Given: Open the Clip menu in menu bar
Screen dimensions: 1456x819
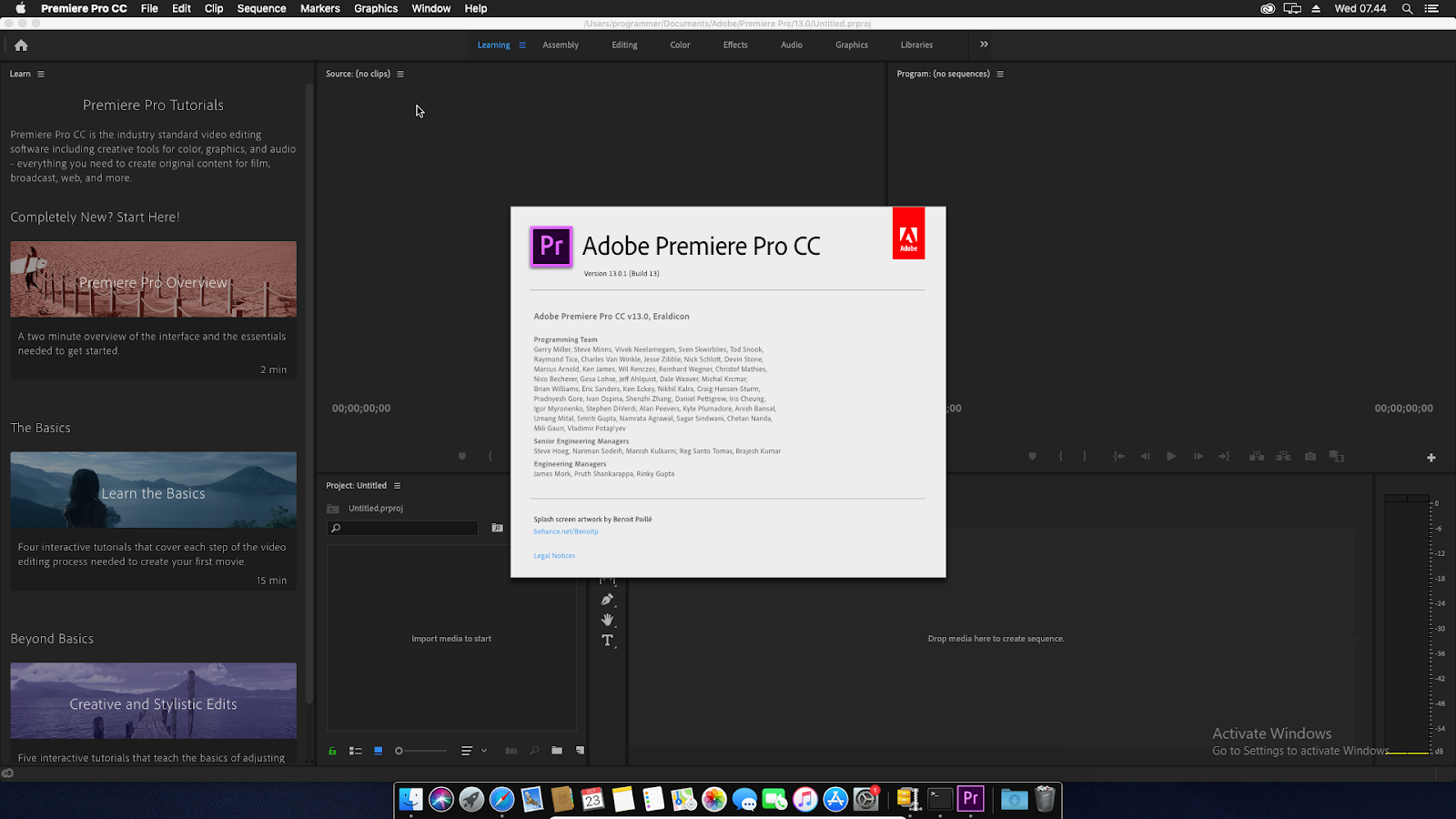Looking at the screenshot, I should [214, 8].
